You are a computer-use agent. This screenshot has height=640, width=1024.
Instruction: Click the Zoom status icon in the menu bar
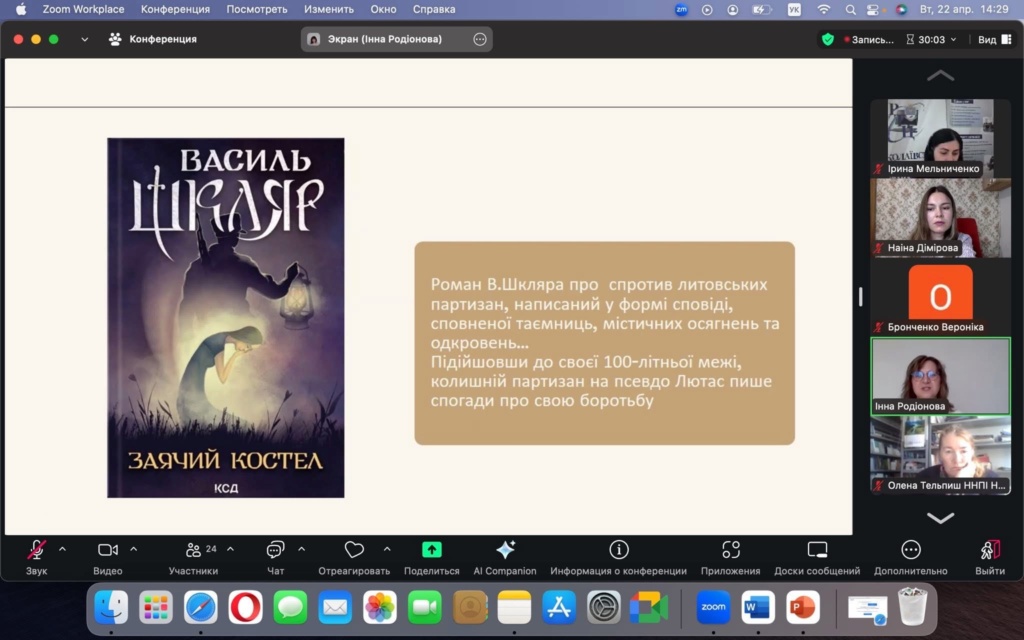(x=681, y=9)
